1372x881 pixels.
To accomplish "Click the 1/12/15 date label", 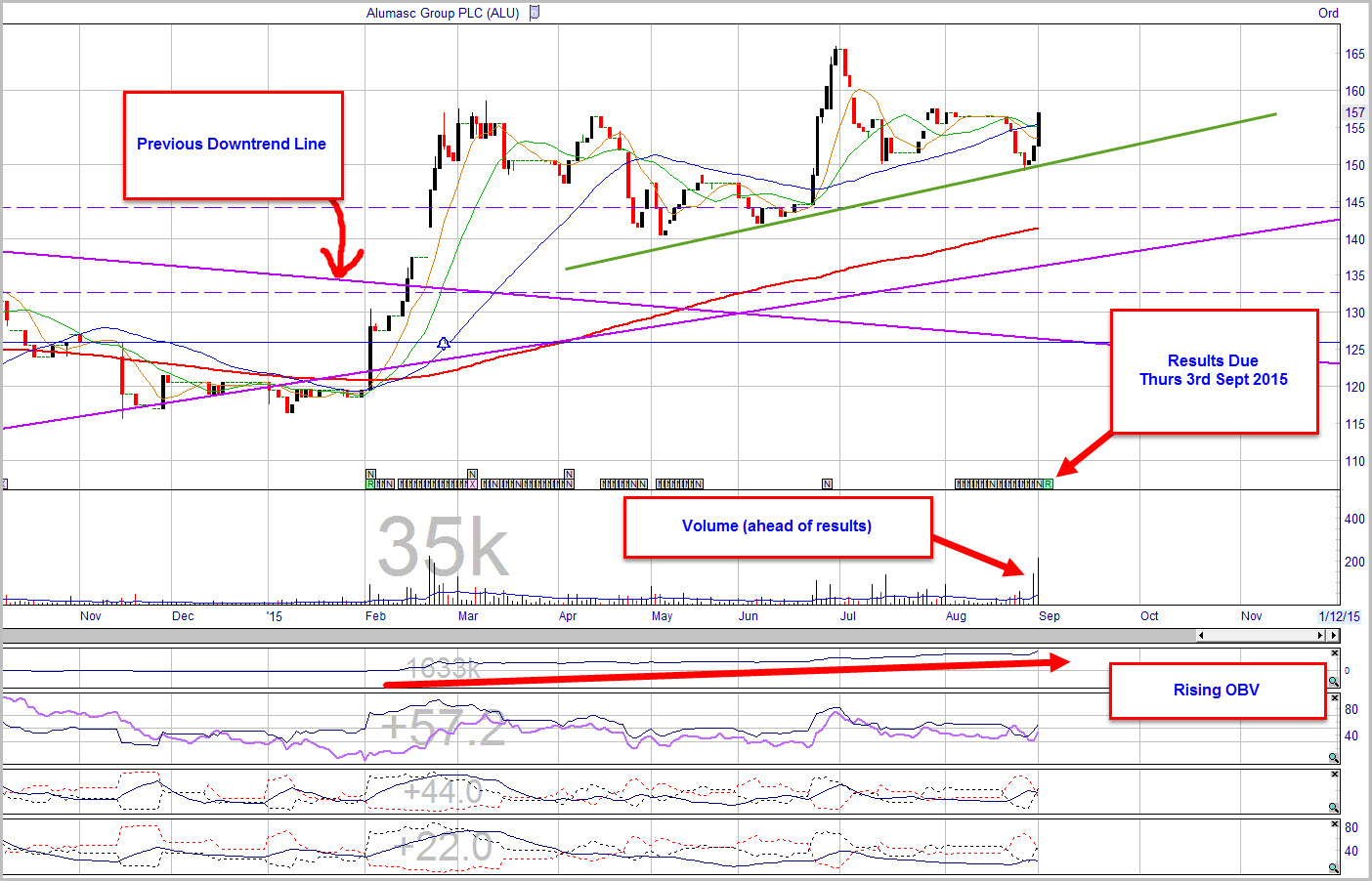I will tap(1339, 616).
